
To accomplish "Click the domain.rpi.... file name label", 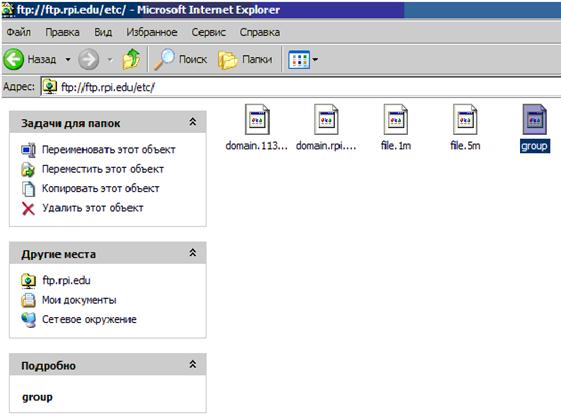I will pyautogui.click(x=326, y=146).
